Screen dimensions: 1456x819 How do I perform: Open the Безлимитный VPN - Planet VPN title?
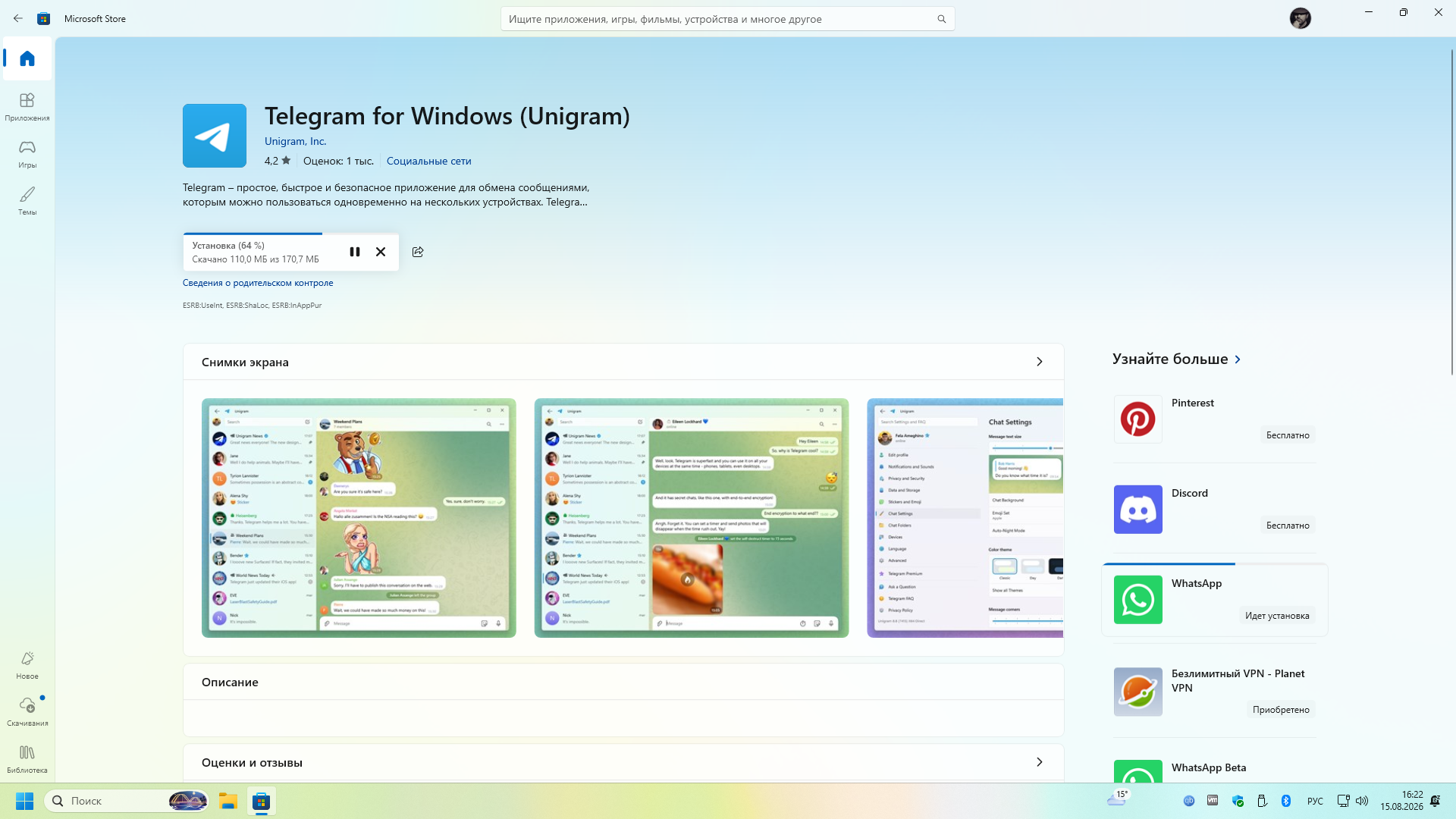pyautogui.click(x=1238, y=681)
